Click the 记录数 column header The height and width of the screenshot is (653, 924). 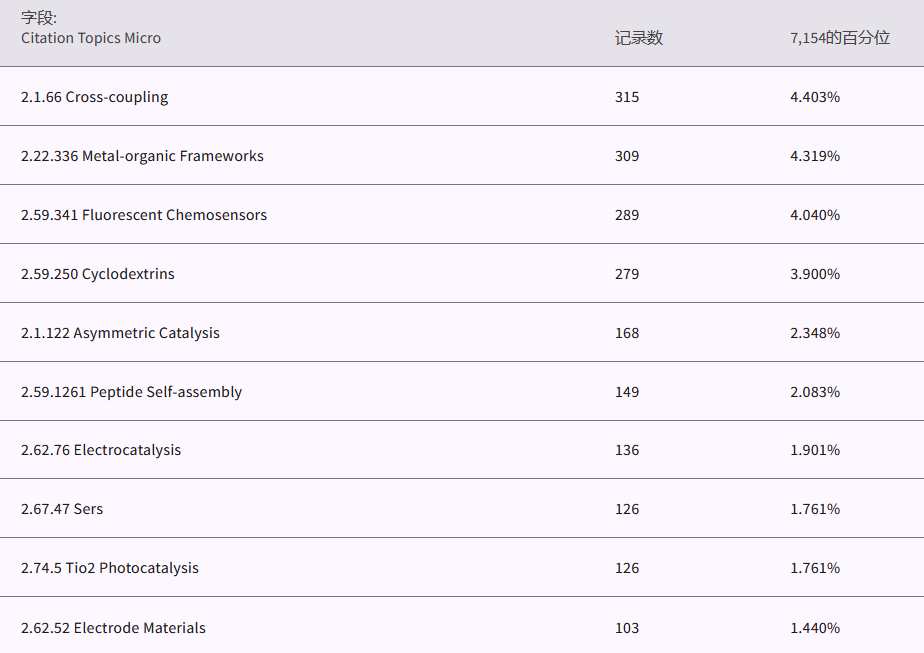pos(639,38)
